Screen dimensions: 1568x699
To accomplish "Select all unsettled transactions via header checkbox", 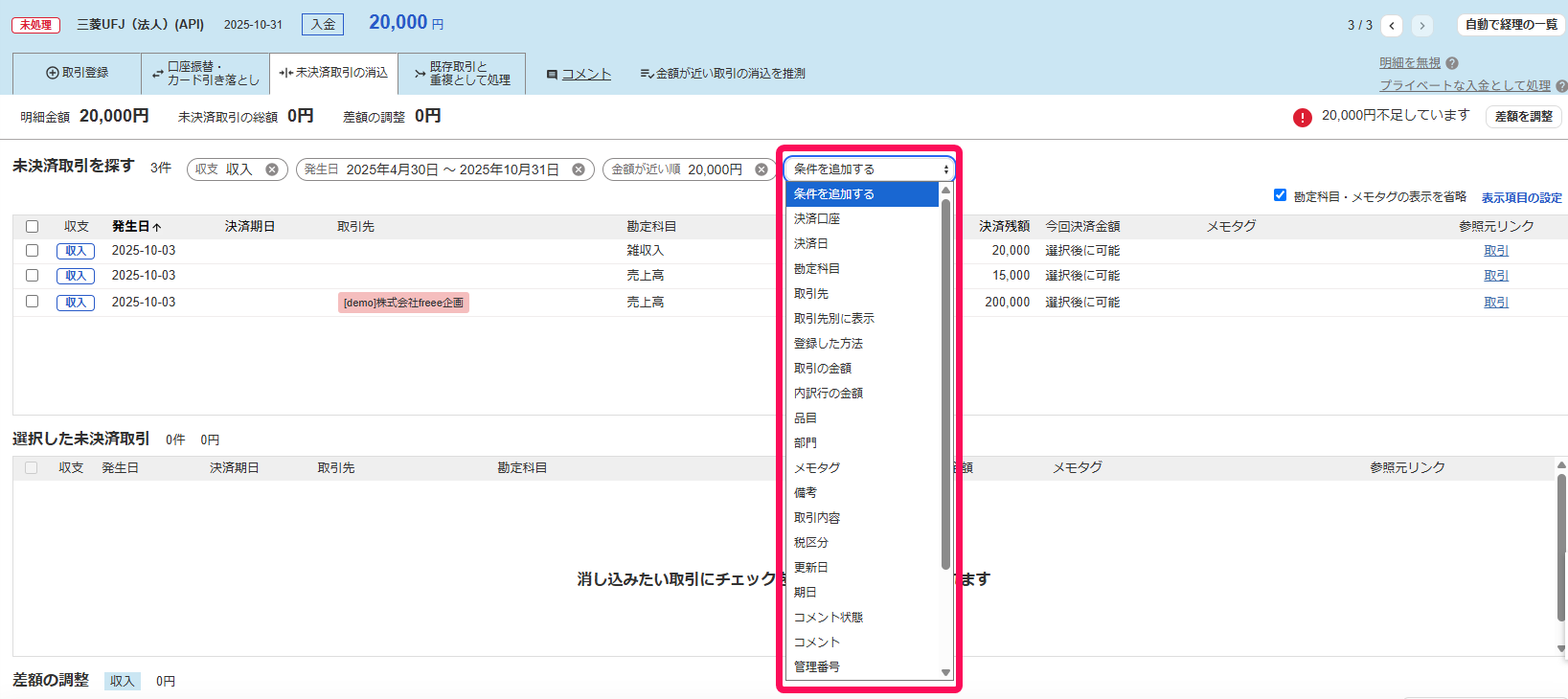I will [x=32, y=227].
